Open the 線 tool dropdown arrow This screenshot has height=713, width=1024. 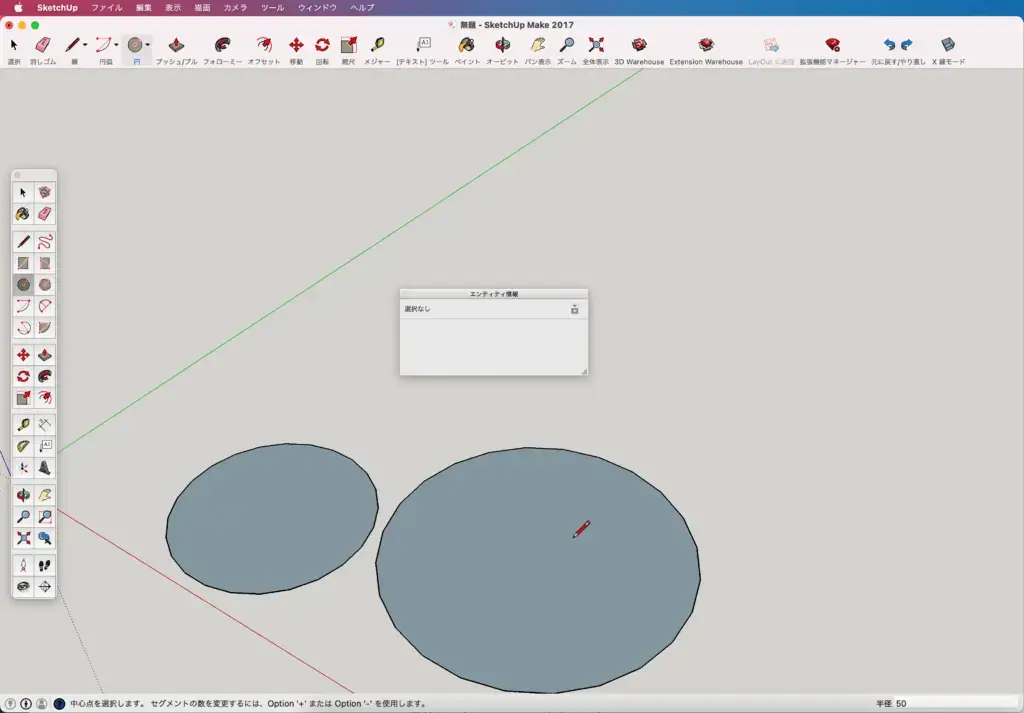85,45
